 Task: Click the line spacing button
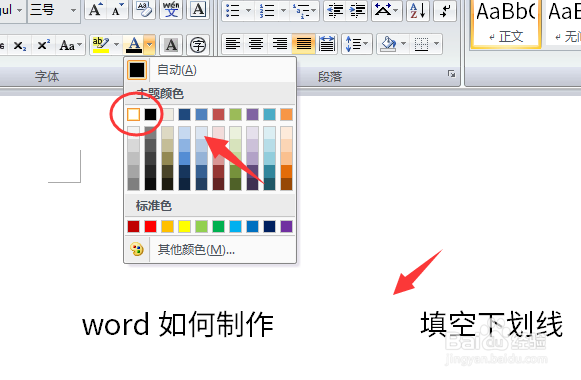coord(356,44)
